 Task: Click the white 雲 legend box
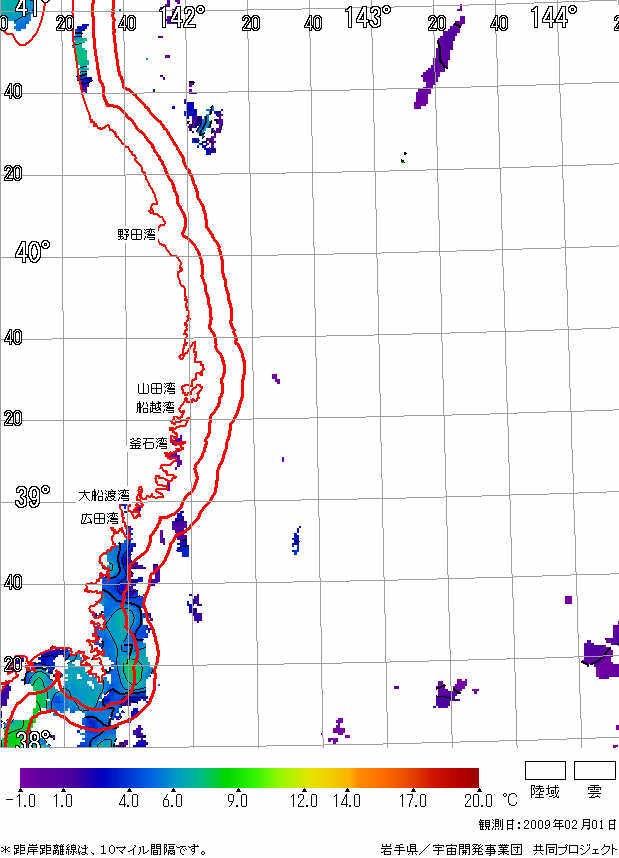pyautogui.click(x=594, y=770)
